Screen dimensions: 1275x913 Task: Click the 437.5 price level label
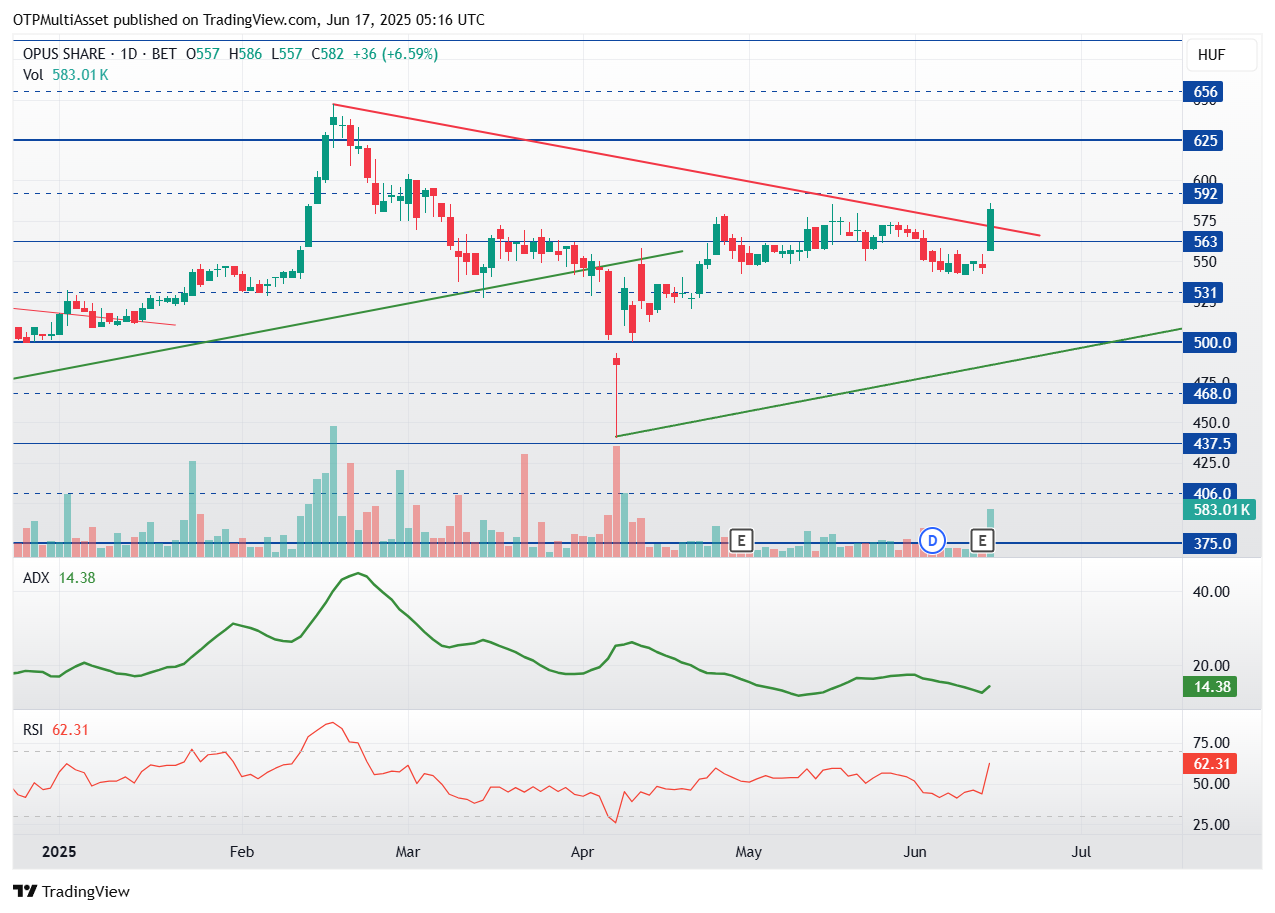(1210, 444)
